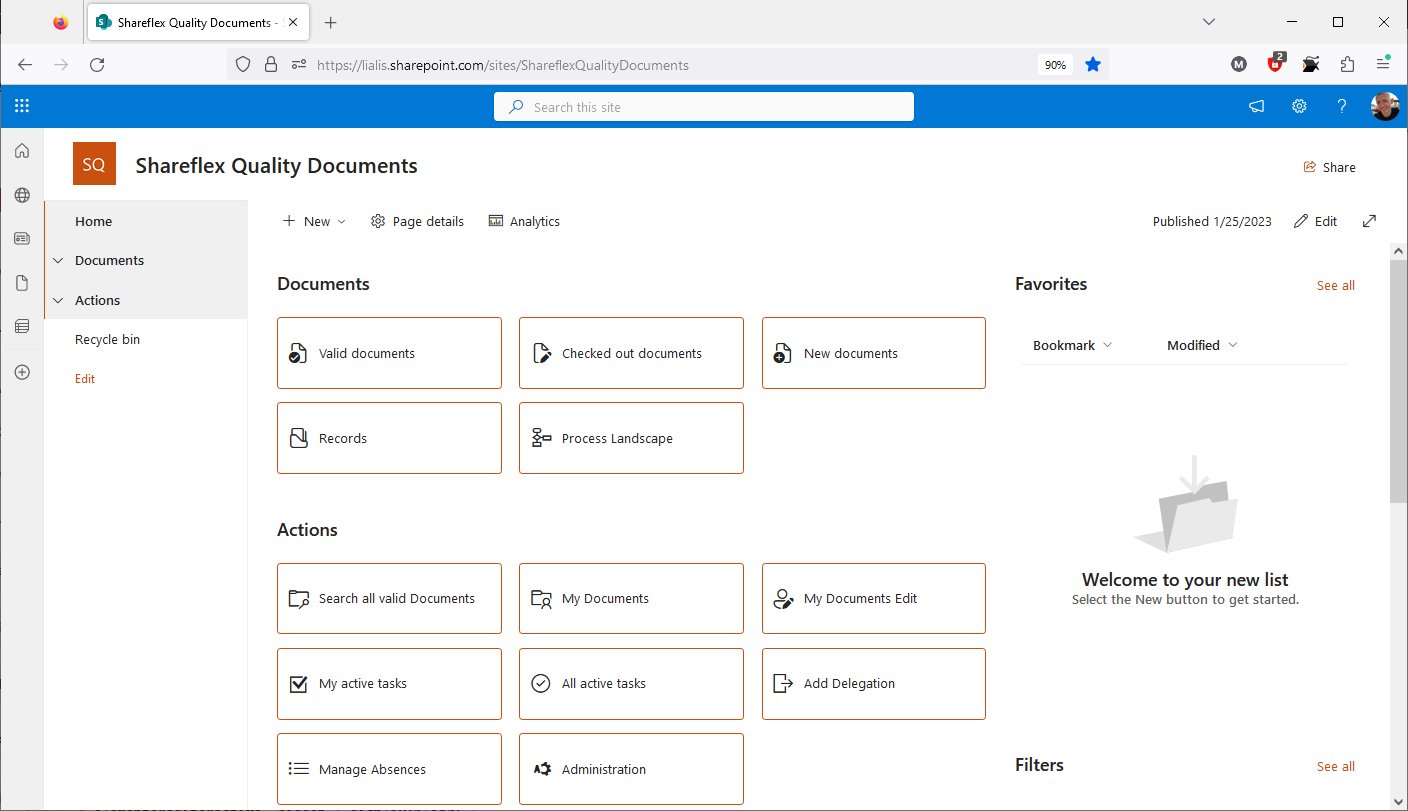
Task: Open My sites globe icon in app bar
Action: (22, 195)
